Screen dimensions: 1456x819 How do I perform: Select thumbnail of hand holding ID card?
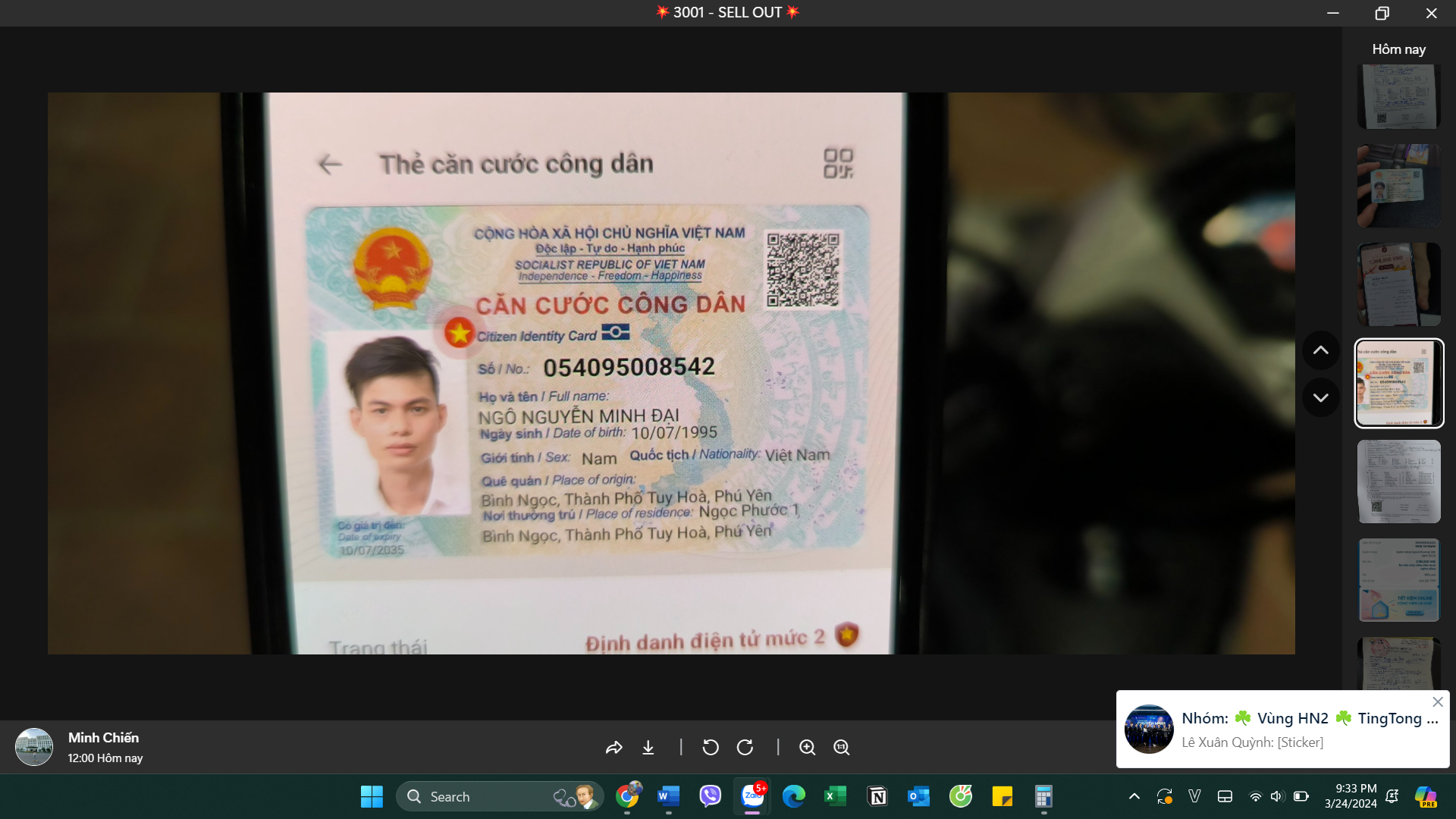[1398, 186]
